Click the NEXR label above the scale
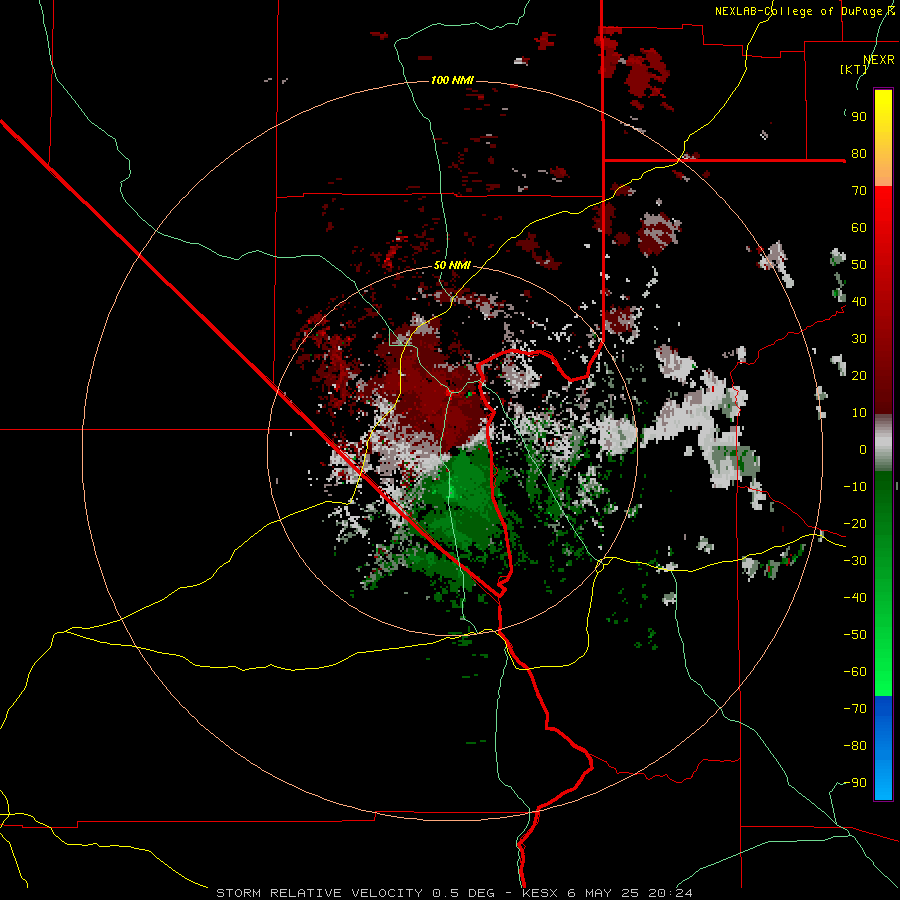900x900 pixels. [x=879, y=60]
